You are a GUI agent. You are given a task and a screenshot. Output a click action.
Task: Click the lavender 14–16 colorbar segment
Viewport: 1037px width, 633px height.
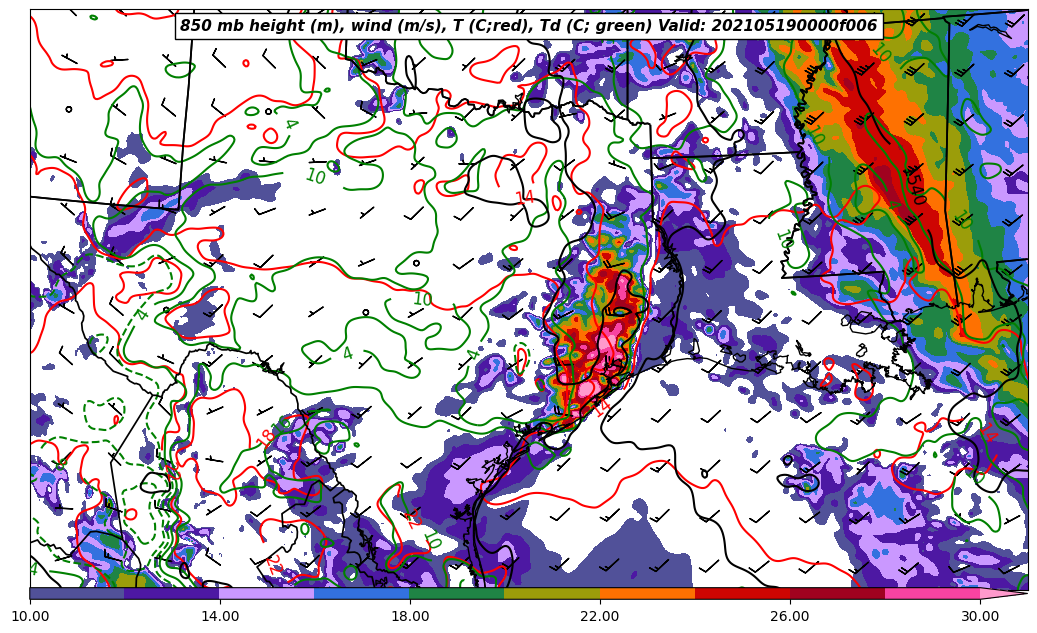point(266,594)
